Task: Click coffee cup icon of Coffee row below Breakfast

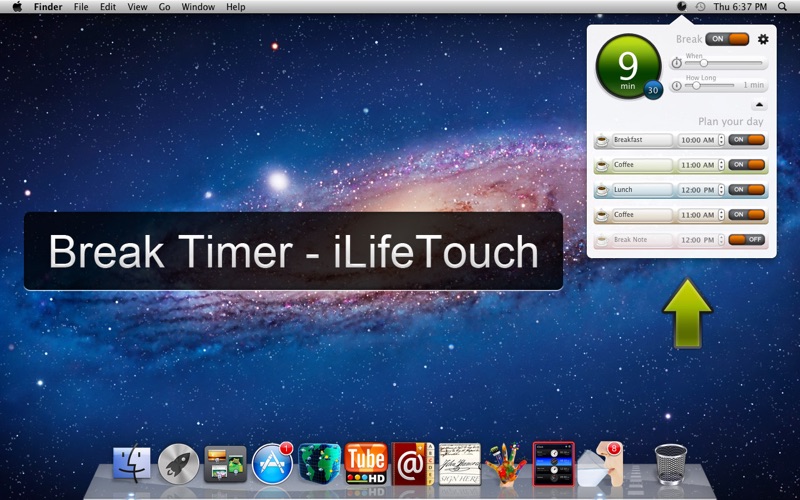Action: point(602,165)
